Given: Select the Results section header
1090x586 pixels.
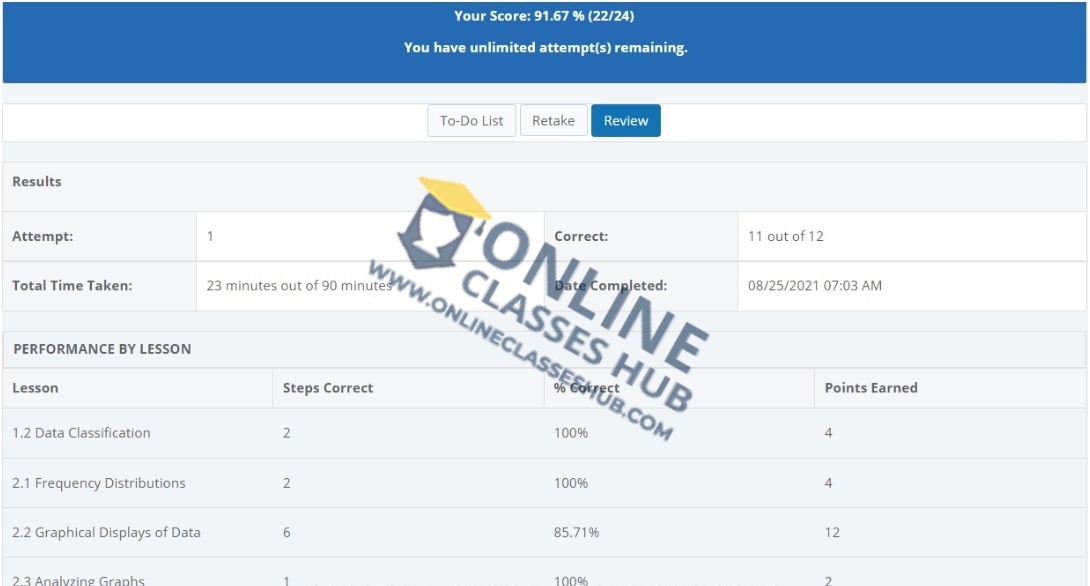Looking at the screenshot, I should [37, 182].
